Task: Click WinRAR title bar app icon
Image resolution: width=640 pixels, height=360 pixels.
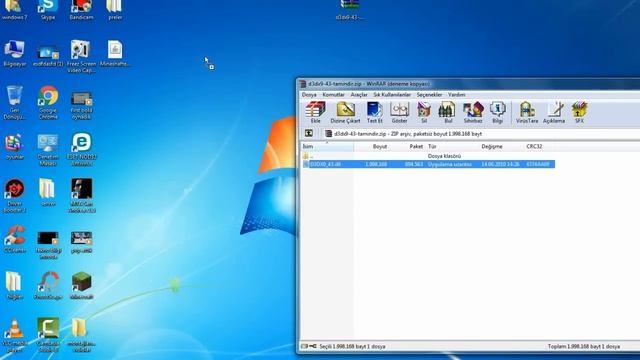Action: click(302, 84)
